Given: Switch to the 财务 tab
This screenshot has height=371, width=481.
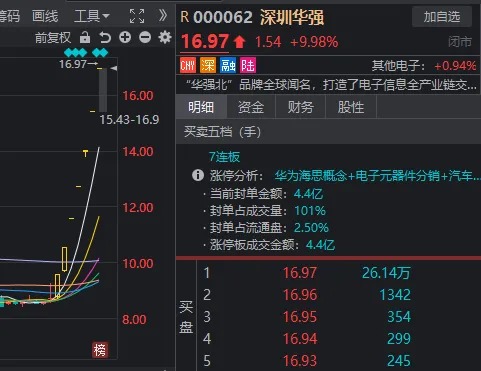Looking at the screenshot, I should [301, 107].
